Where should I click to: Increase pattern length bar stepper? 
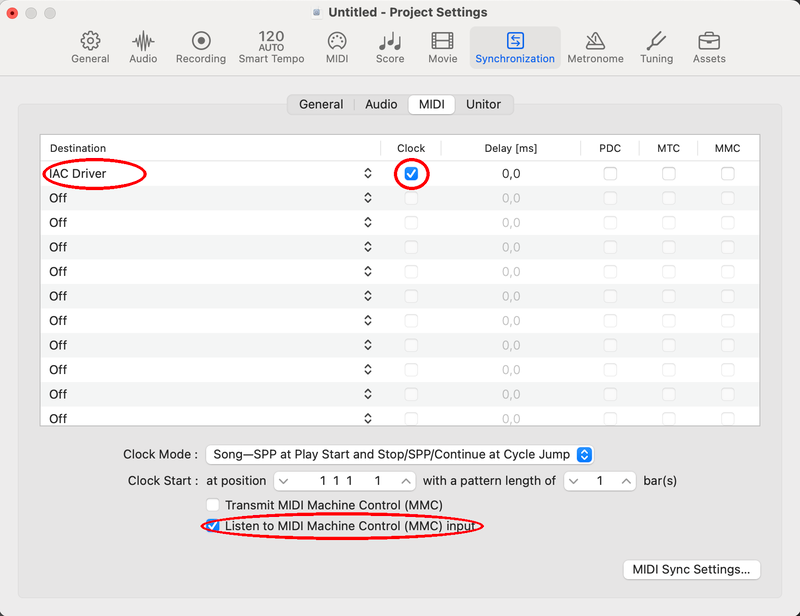627,481
